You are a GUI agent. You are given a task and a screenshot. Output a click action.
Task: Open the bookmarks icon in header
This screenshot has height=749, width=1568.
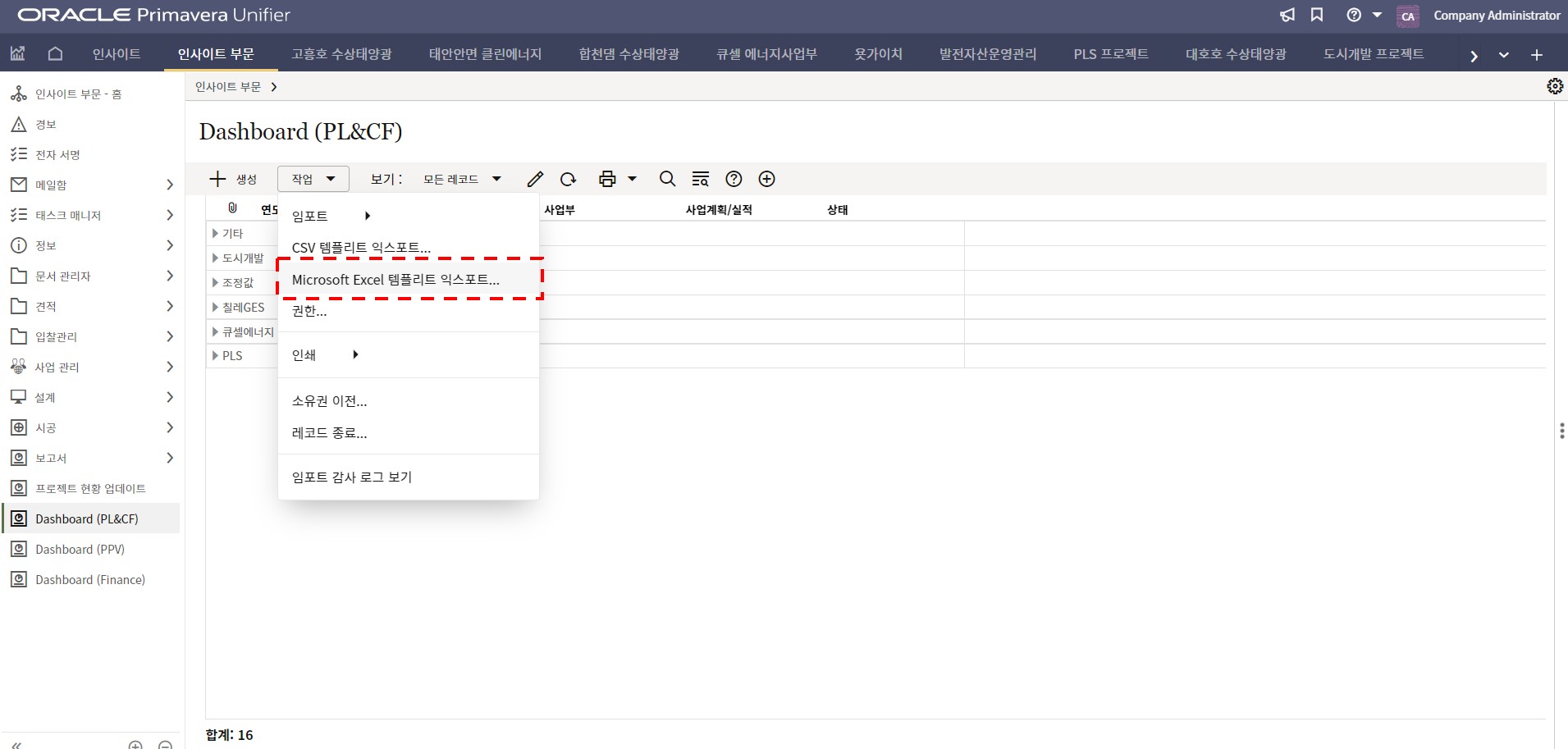[x=1317, y=15]
